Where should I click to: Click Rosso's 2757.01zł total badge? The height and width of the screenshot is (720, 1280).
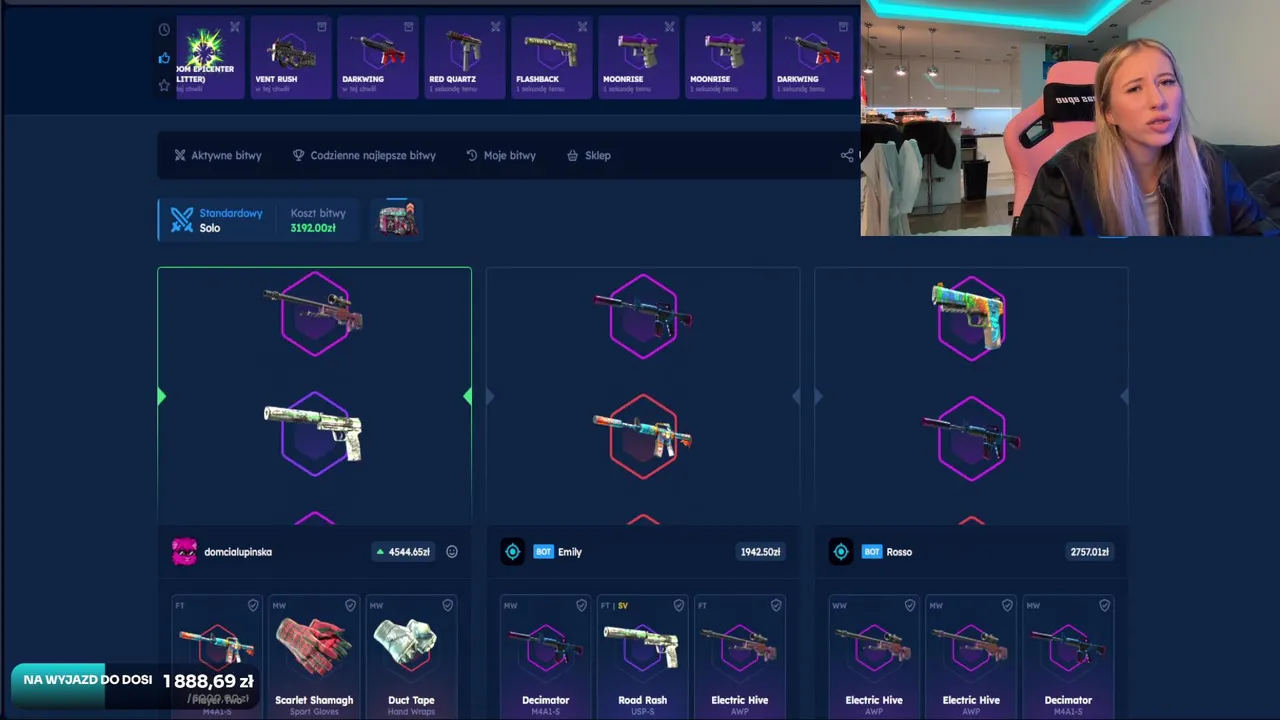(1089, 552)
